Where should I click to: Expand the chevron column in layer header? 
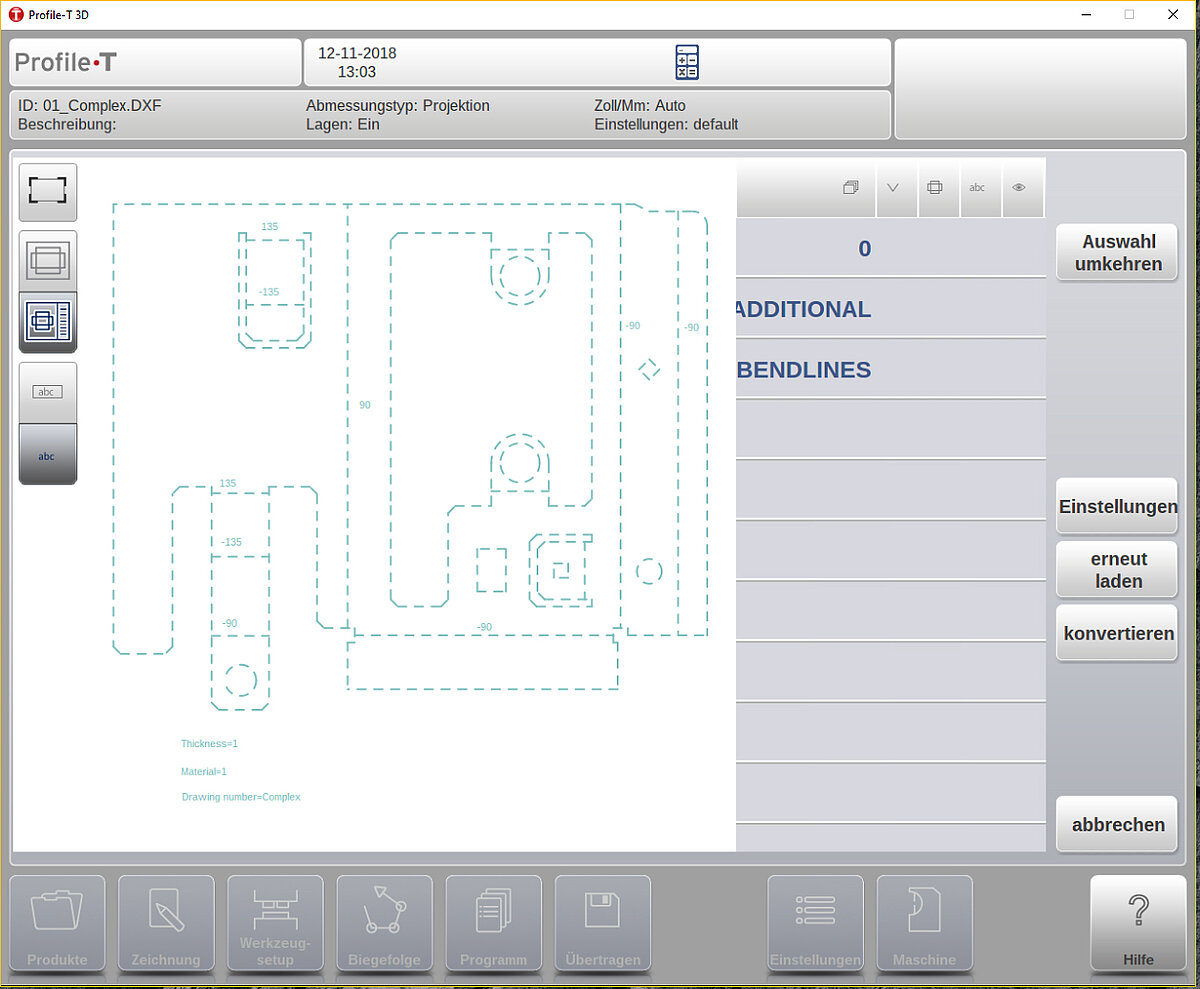[893, 187]
